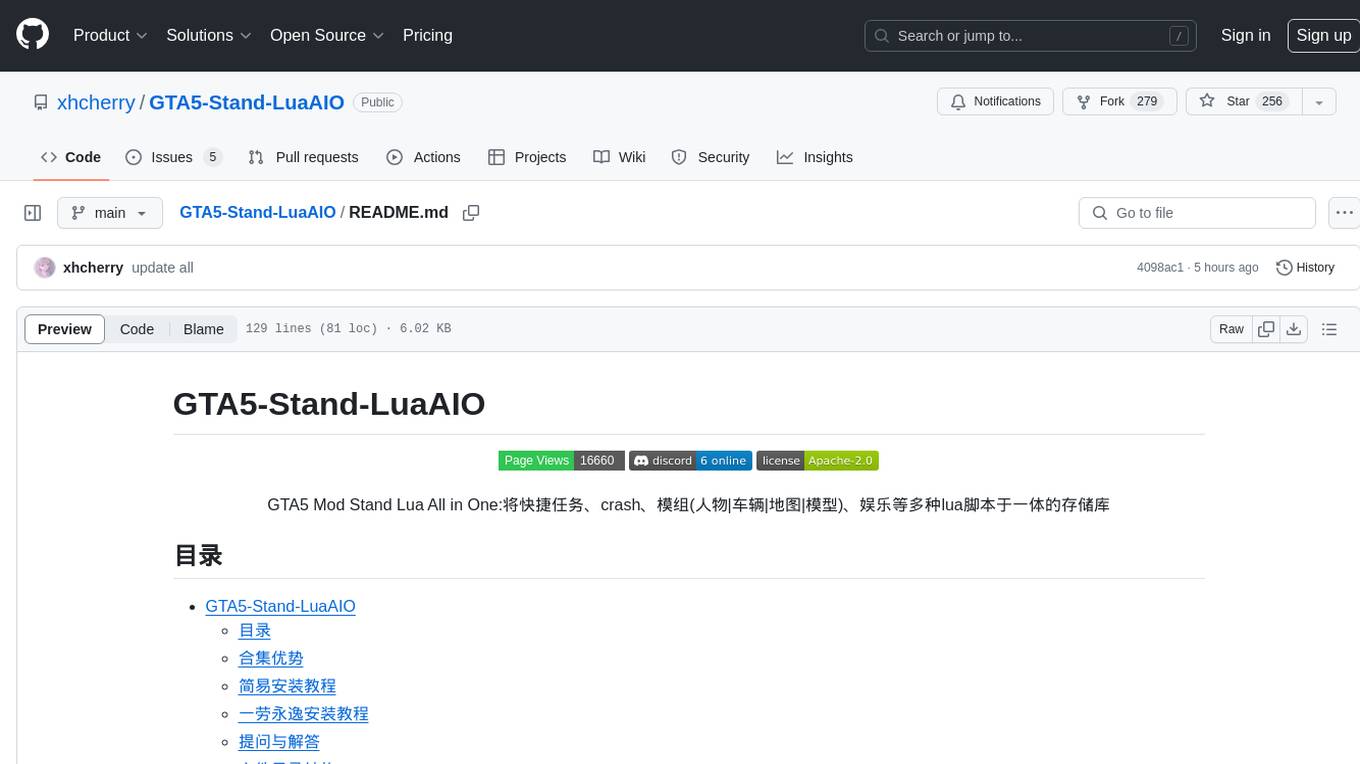The image size is (1360, 764).
Task: Switch to the Security tab
Action: coord(710,157)
